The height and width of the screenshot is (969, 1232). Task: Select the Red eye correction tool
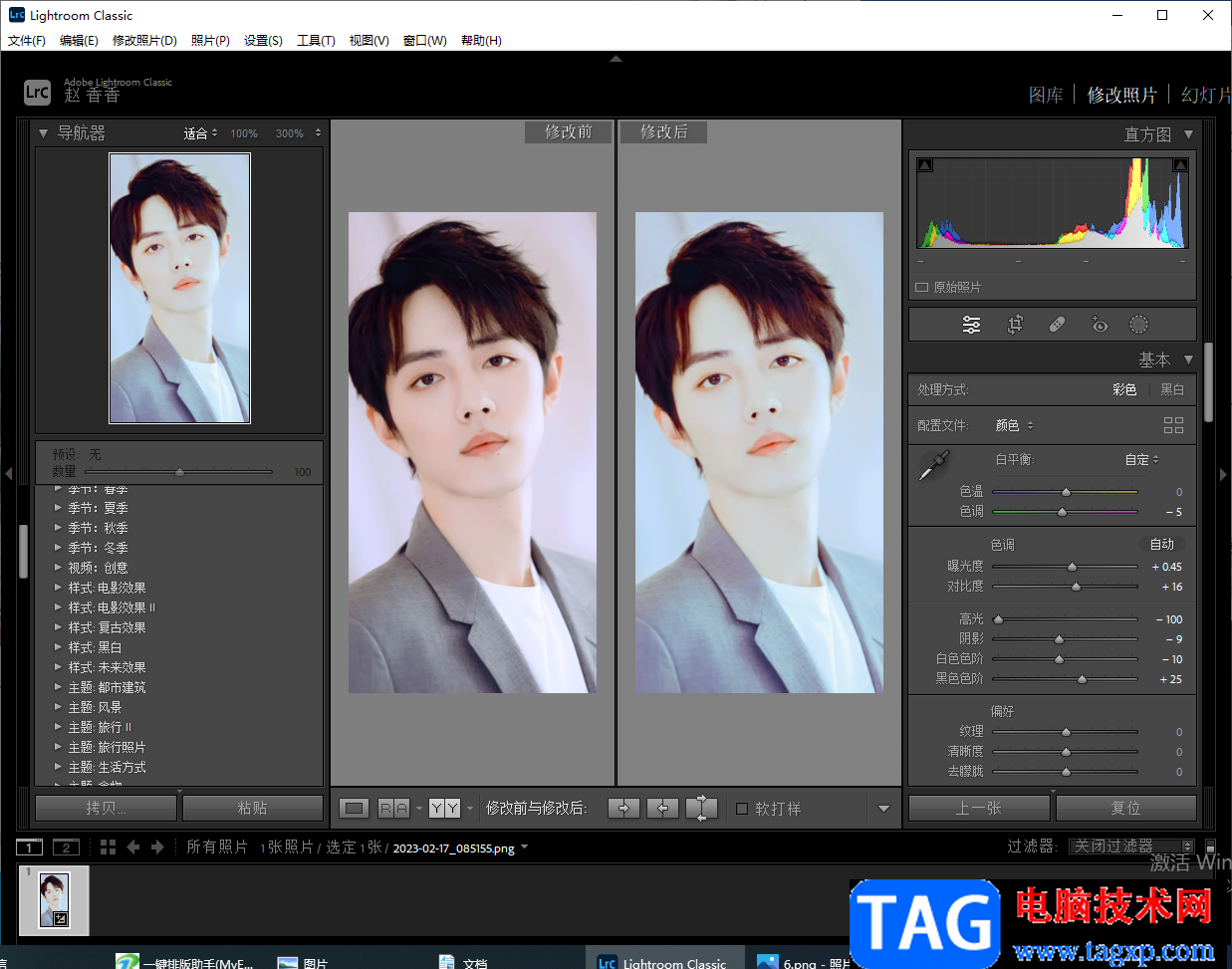tap(1099, 325)
